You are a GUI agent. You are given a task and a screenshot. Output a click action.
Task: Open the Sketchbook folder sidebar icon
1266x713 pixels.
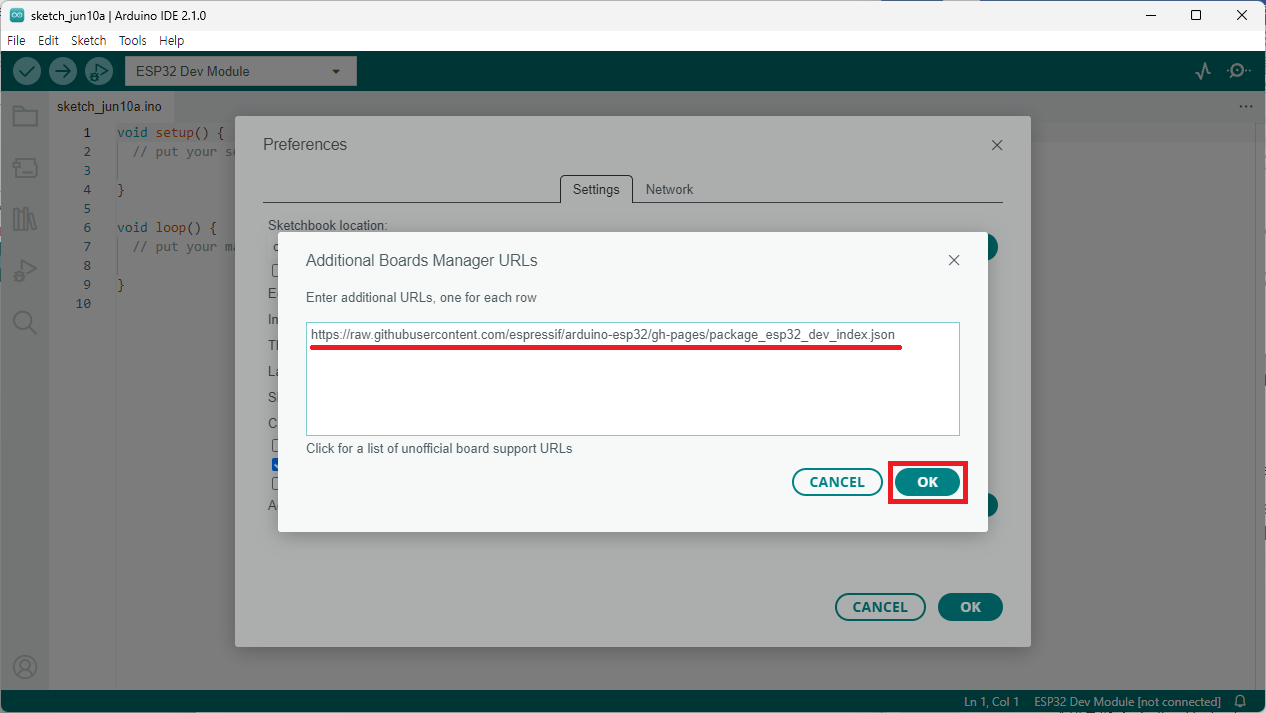(x=25, y=117)
